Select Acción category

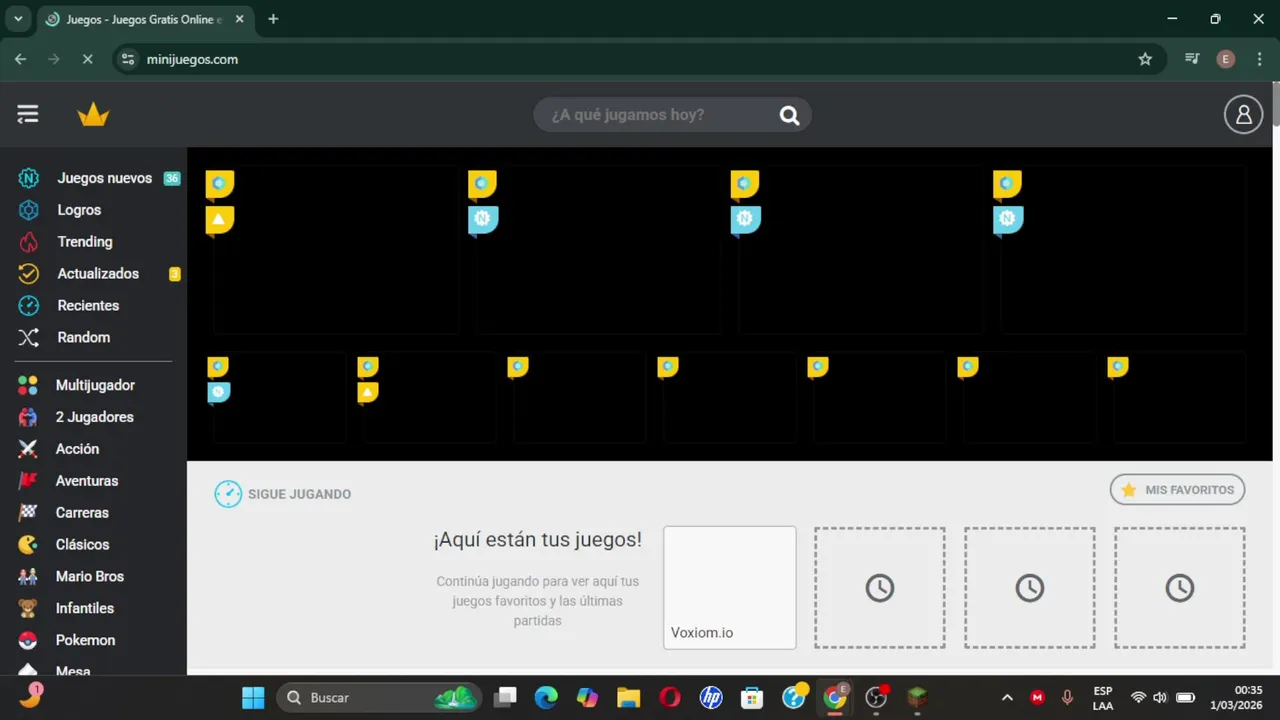tap(77, 449)
